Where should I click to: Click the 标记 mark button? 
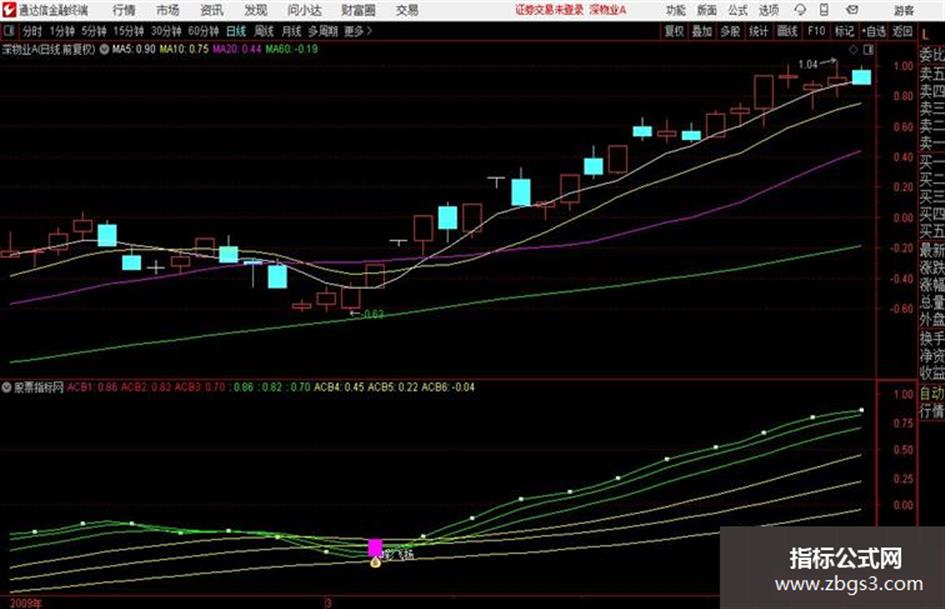[844, 31]
